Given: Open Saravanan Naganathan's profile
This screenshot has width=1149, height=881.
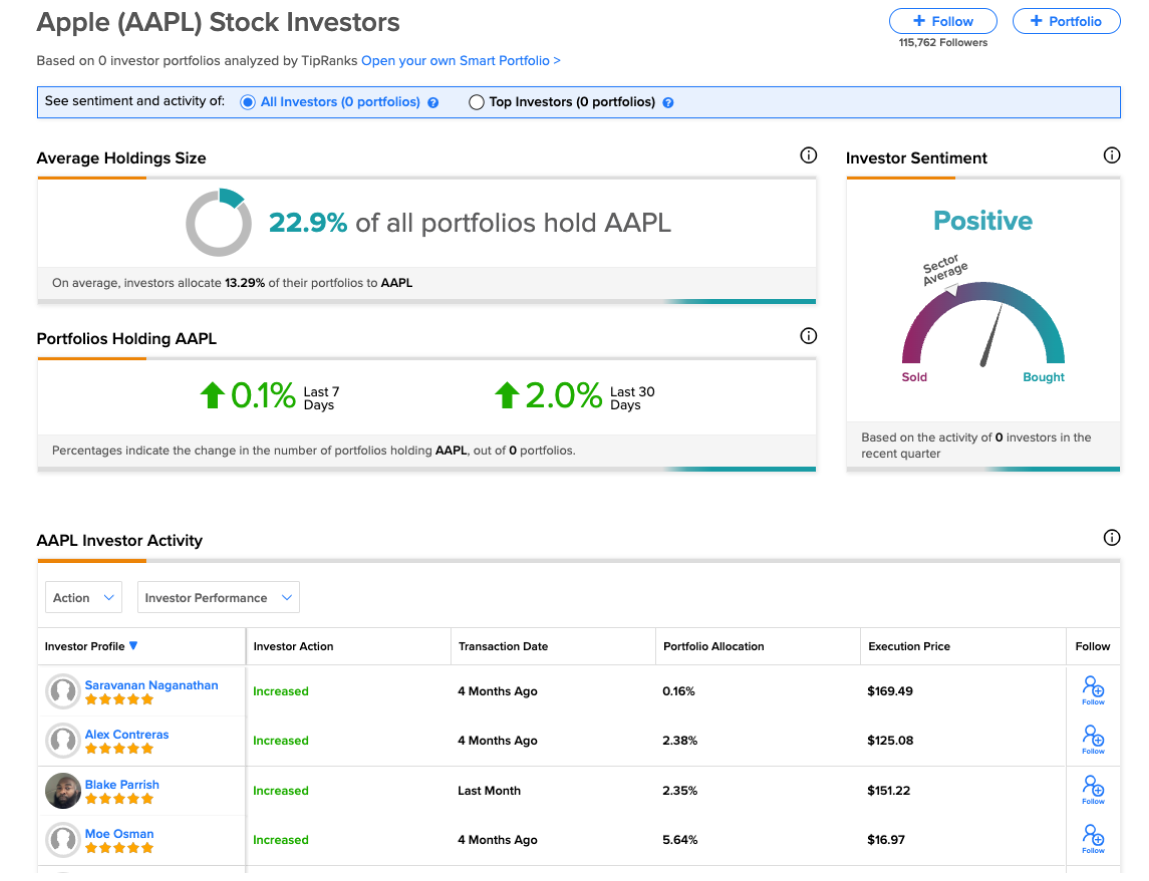Looking at the screenshot, I should pos(152,685).
